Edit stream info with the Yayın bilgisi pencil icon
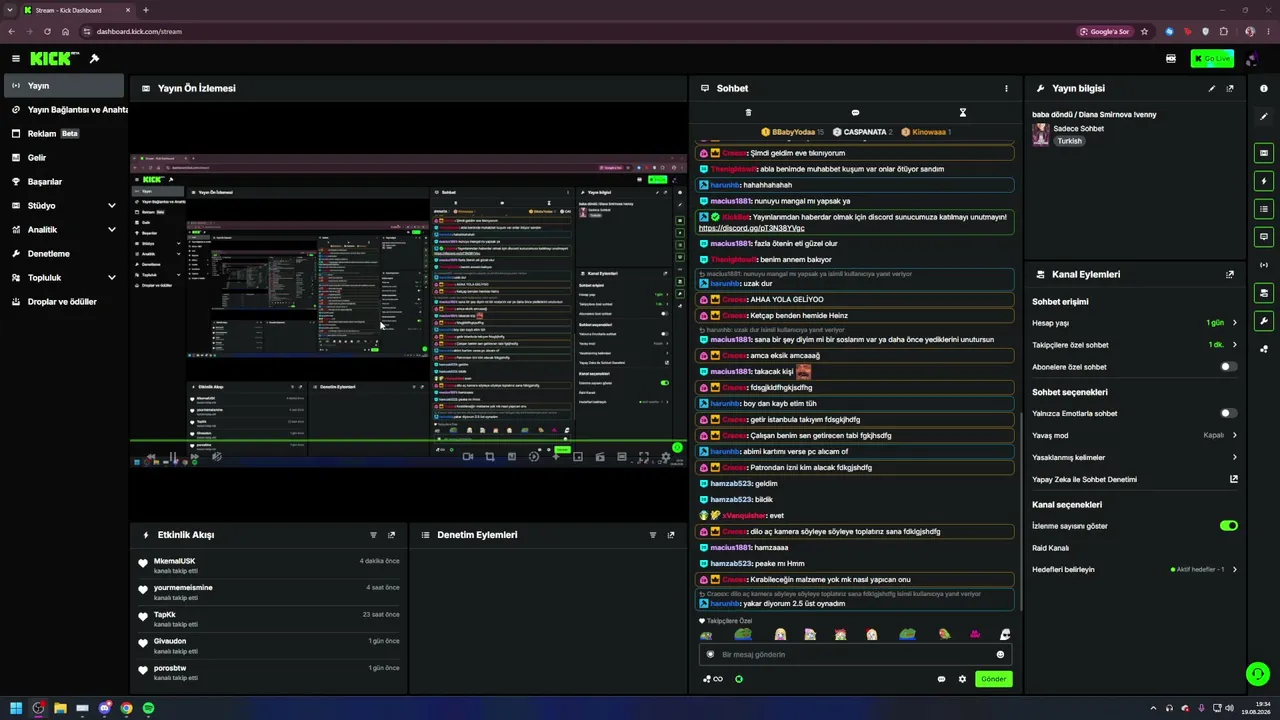1280x720 pixels. (x=1212, y=88)
